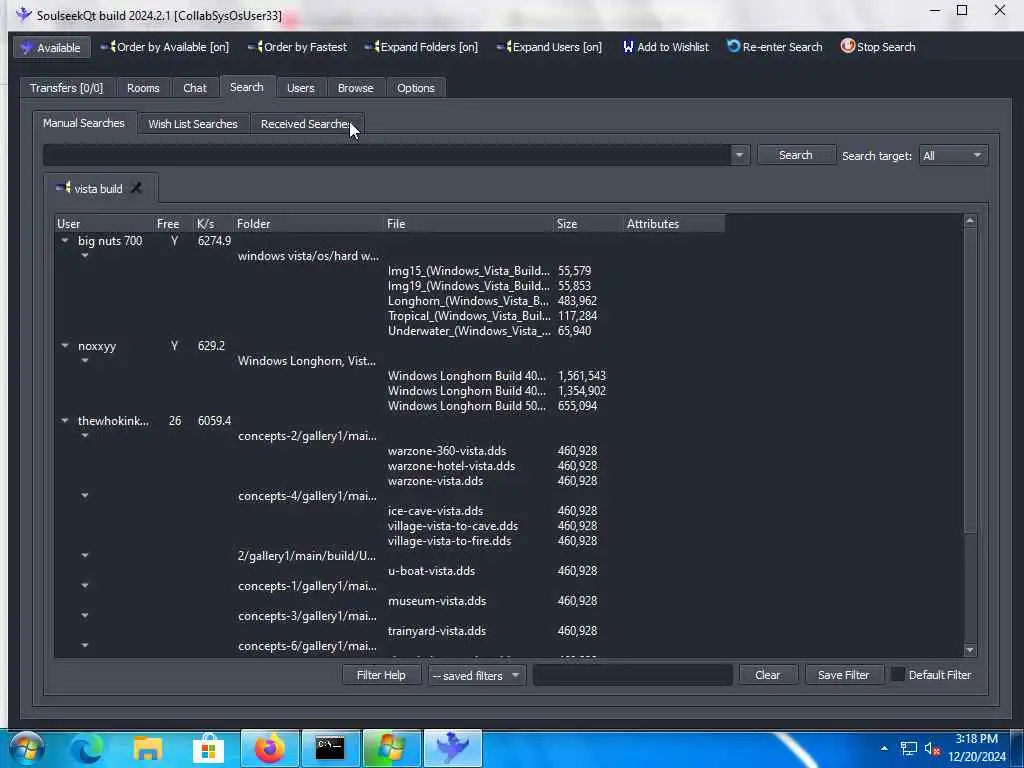Image resolution: width=1024 pixels, height=768 pixels.
Task: Collapse Windows Longhorn, Vist... folder
Action: (85, 361)
